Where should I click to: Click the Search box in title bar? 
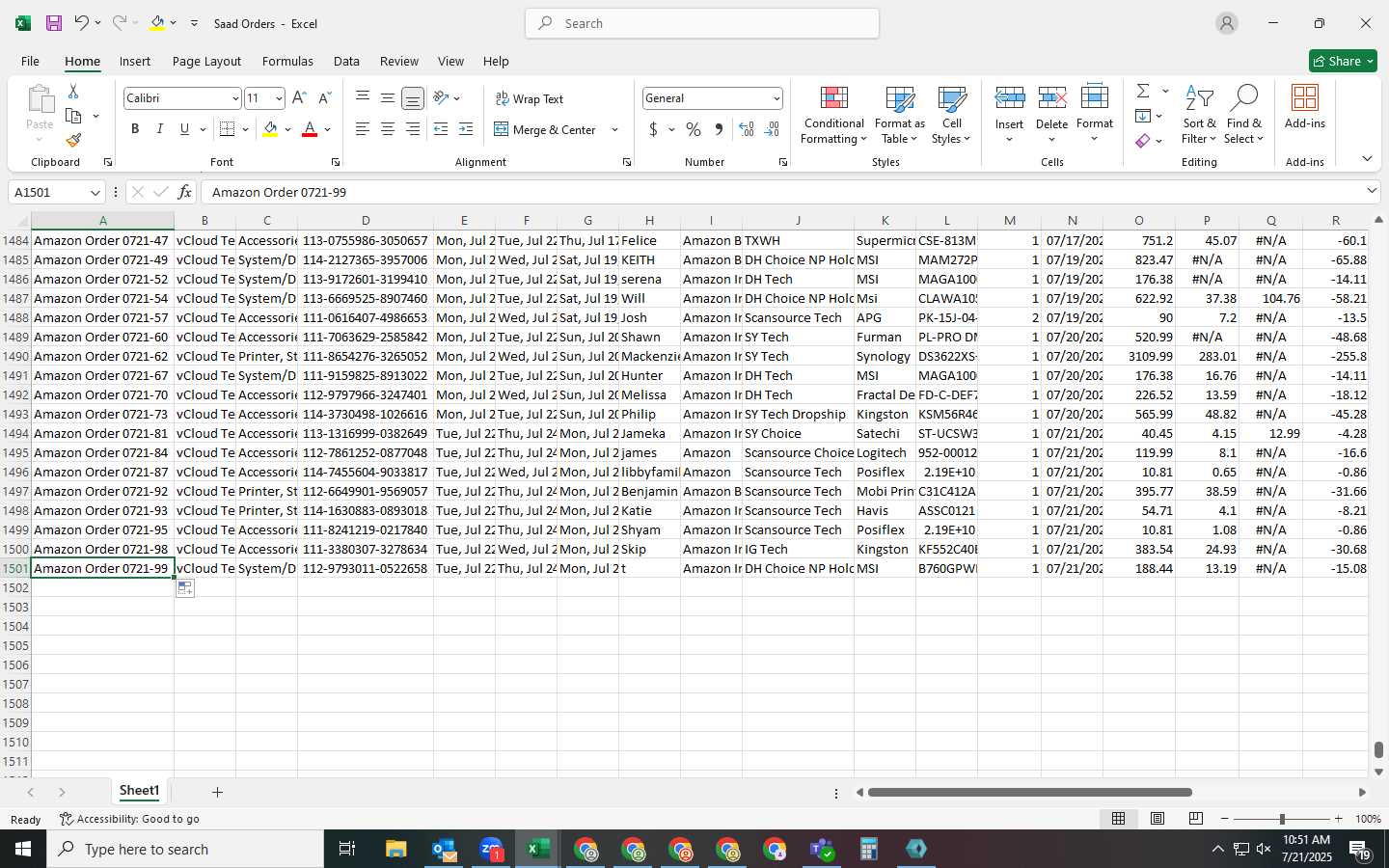pos(702,23)
